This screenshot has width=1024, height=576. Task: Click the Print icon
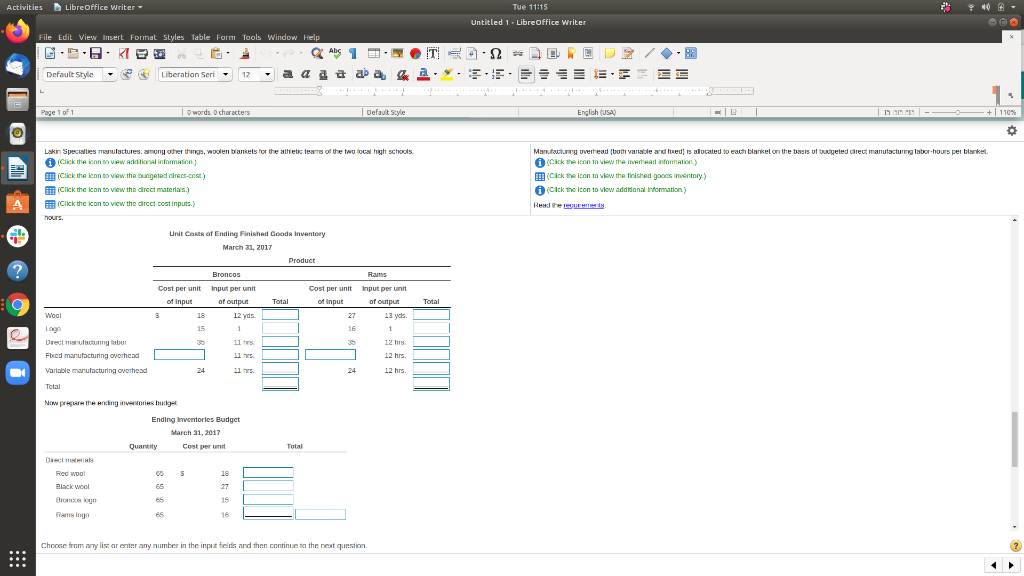141,54
